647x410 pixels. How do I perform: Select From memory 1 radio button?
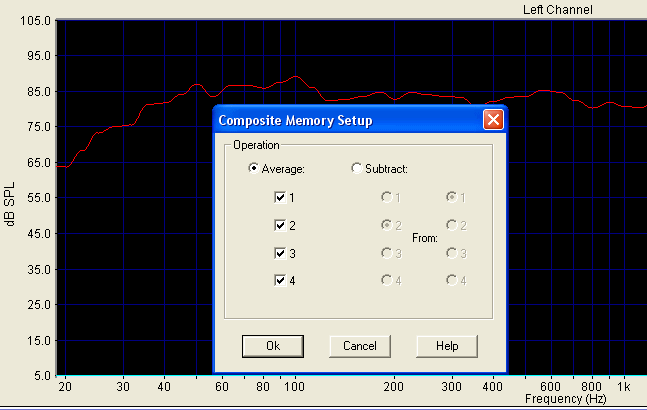click(452, 197)
